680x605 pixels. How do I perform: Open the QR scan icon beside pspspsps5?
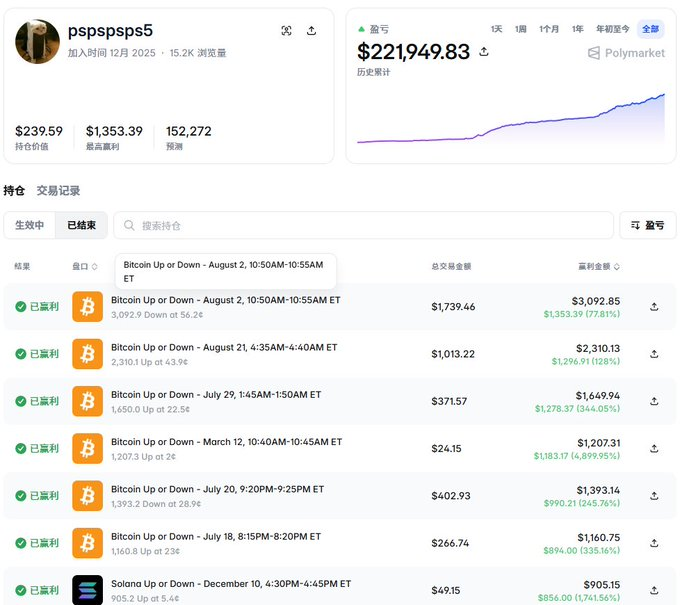coord(286,31)
